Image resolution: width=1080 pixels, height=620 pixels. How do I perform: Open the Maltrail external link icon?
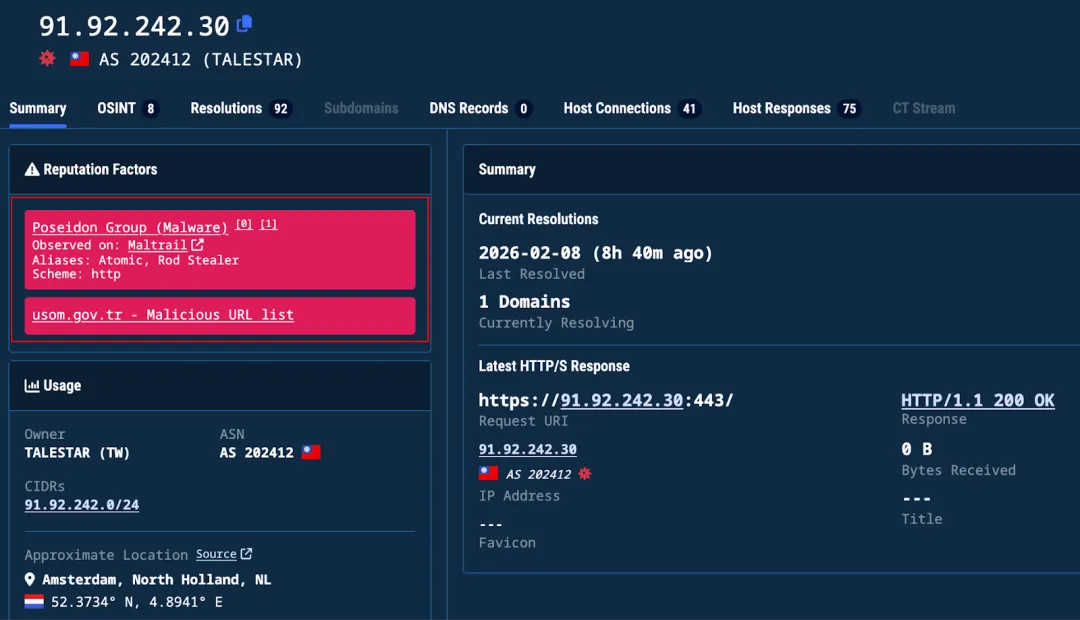point(197,245)
